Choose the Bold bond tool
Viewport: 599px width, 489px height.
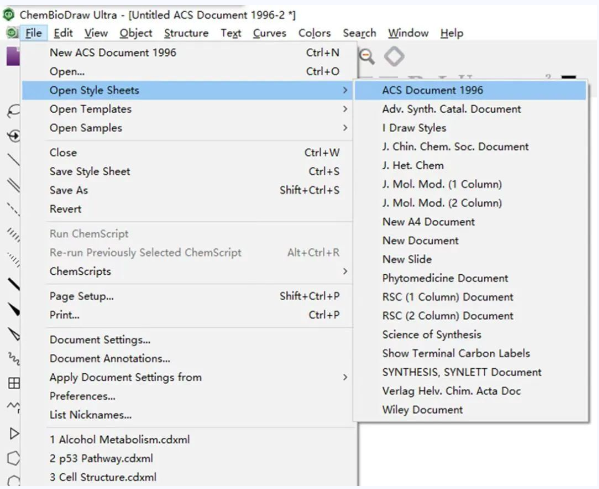click(14, 284)
